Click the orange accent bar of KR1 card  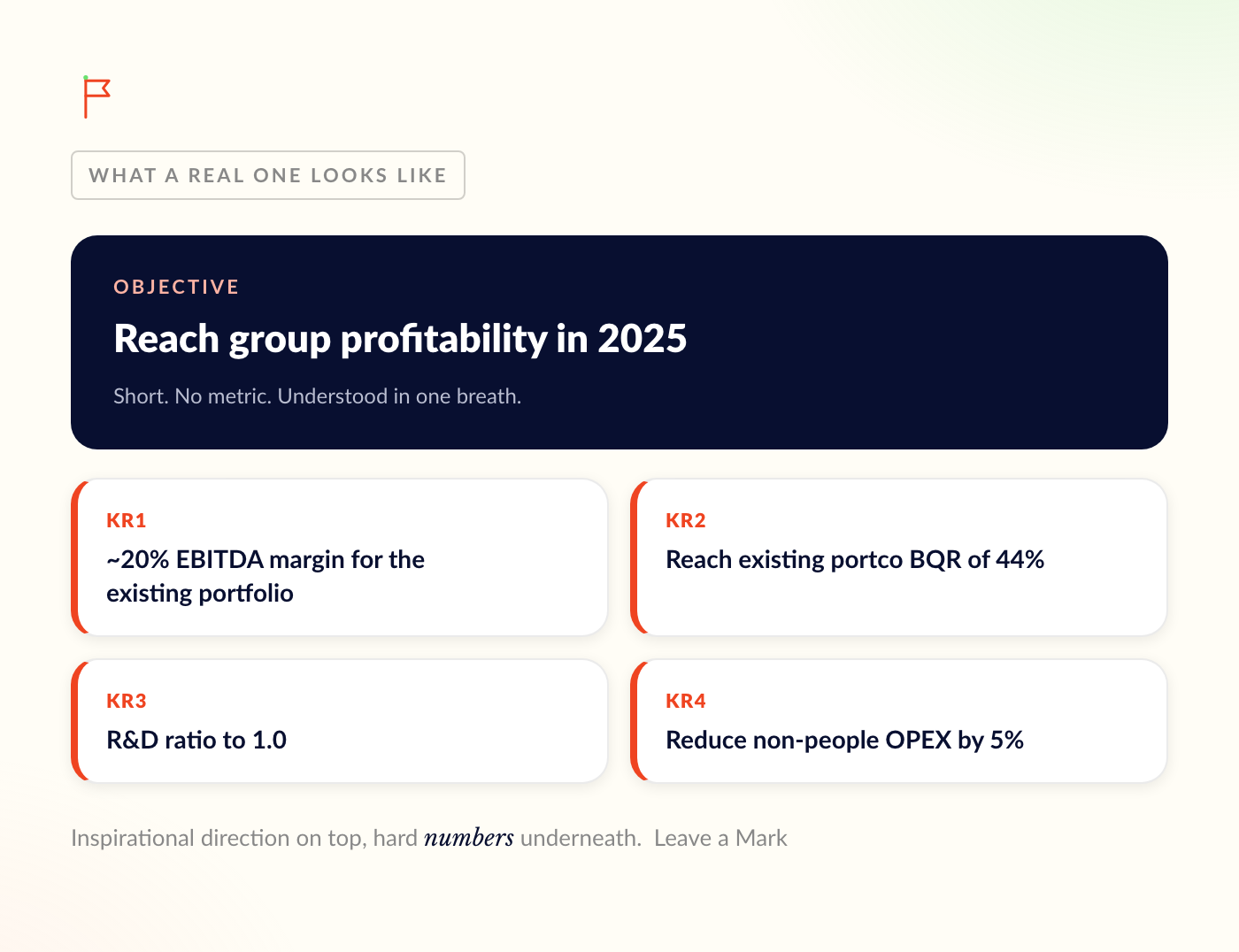coord(75,557)
